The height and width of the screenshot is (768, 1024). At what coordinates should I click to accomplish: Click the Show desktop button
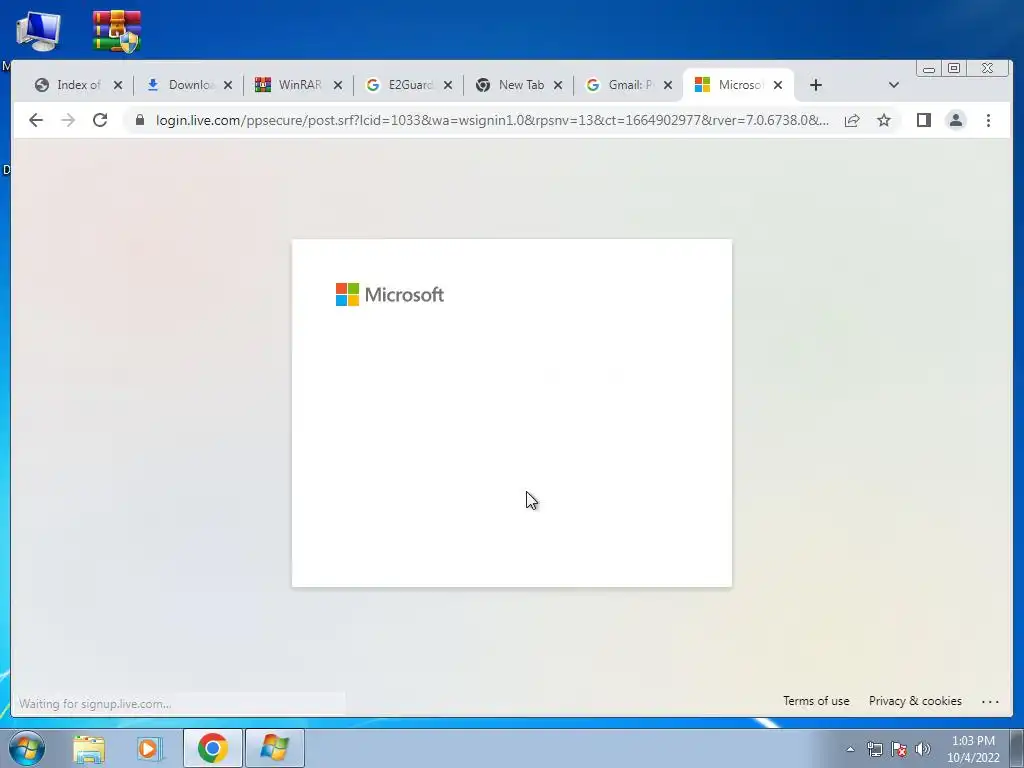click(x=1017, y=748)
